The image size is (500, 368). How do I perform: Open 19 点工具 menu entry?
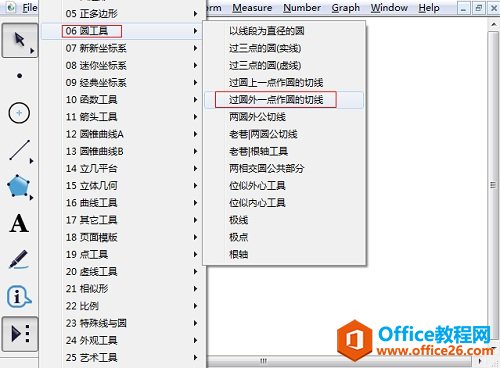[x=121, y=255]
